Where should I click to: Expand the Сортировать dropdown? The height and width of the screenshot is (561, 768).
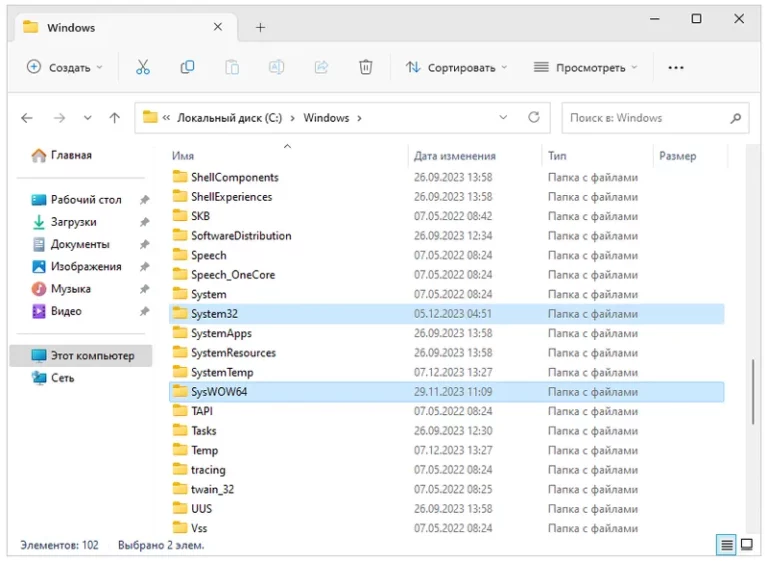(457, 67)
